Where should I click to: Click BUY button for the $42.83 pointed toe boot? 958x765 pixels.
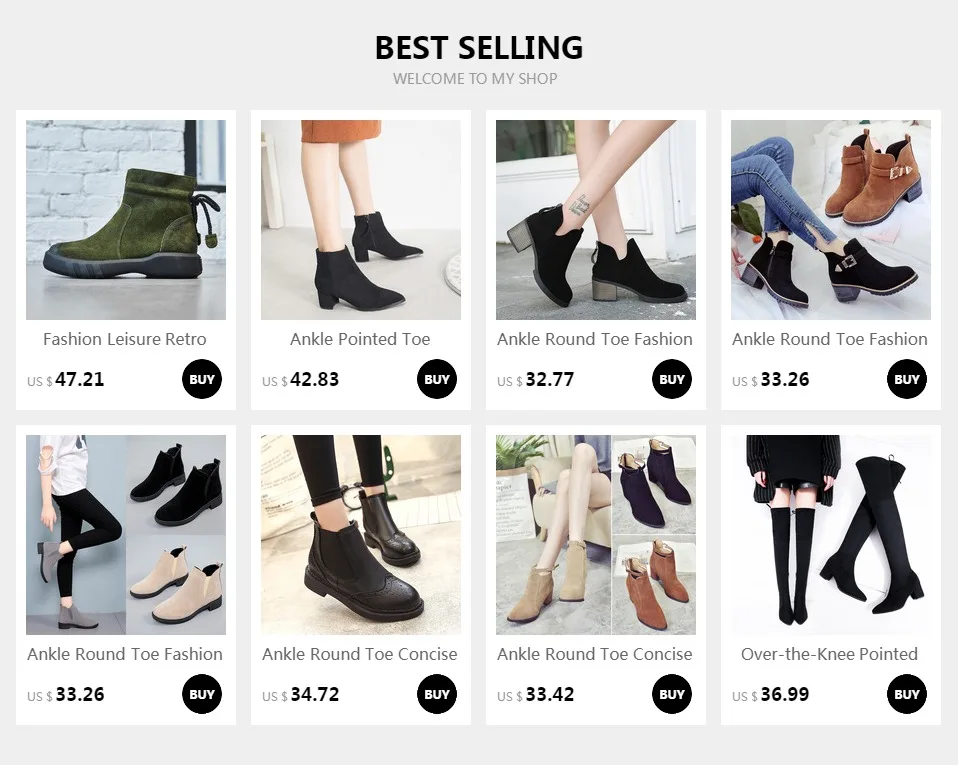coord(437,379)
